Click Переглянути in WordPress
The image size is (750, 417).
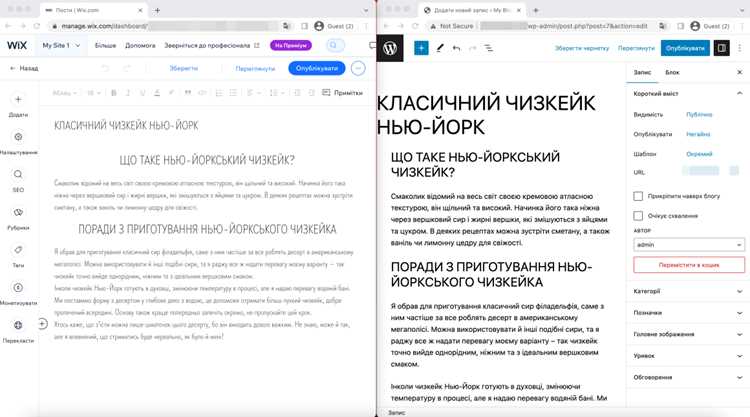pyautogui.click(x=636, y=48)
